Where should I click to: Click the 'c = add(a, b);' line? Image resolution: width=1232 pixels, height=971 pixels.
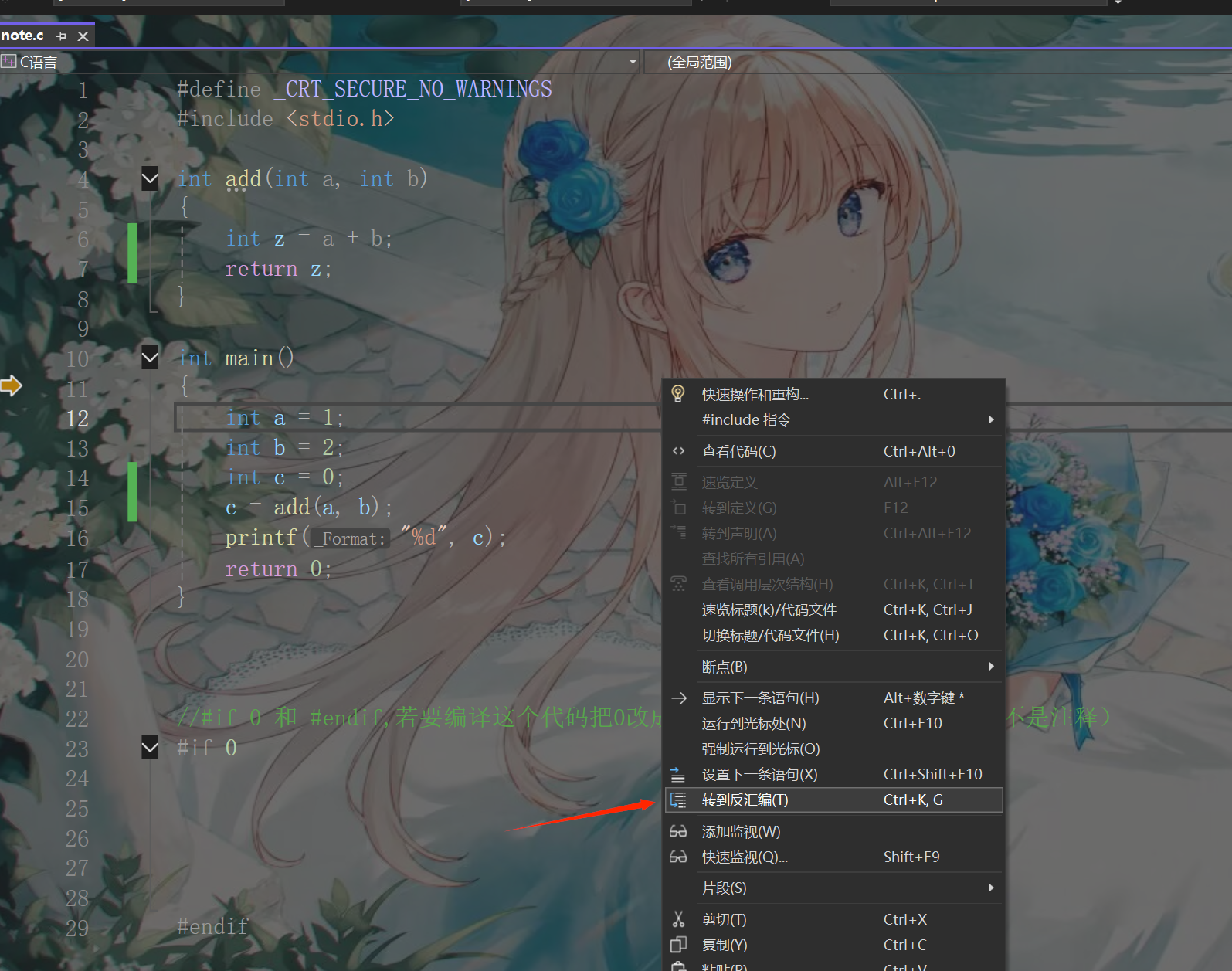click(x=309, y=508)
